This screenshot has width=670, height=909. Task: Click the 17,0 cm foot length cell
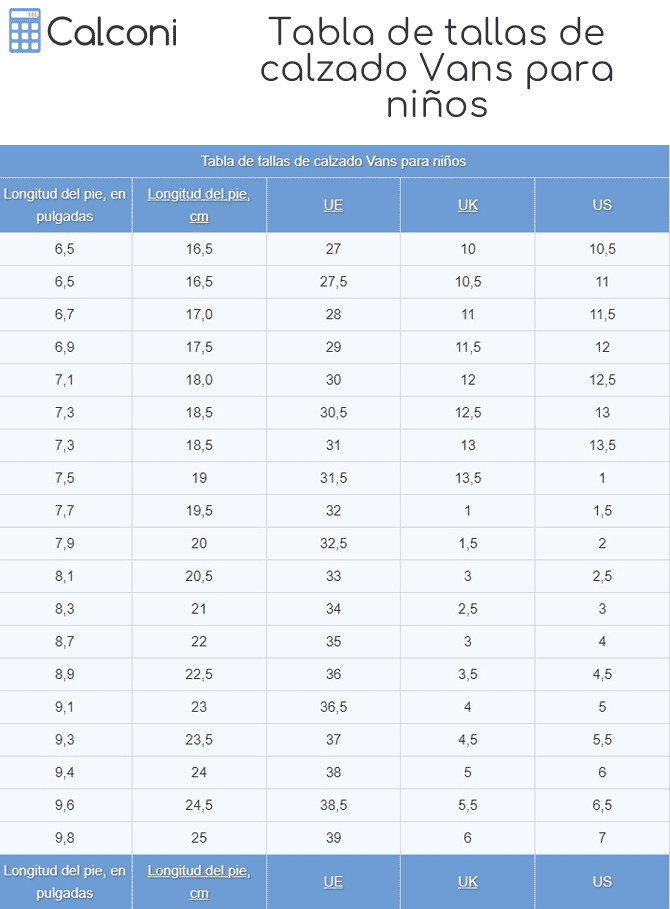pos(199,314)
